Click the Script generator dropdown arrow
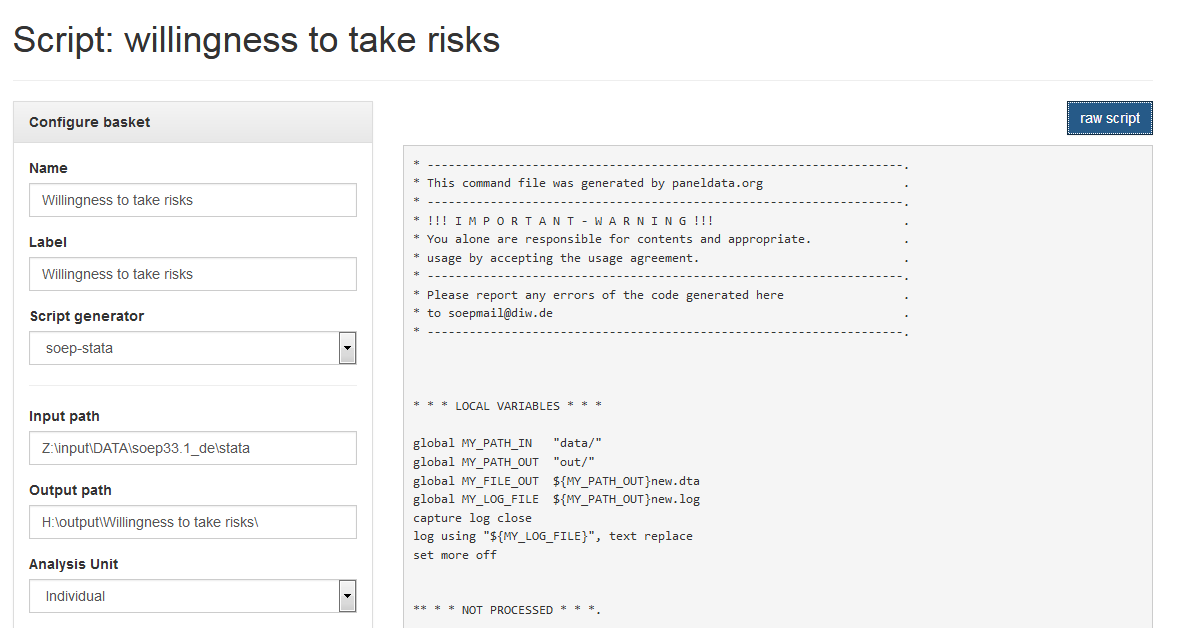Viewport: 1189px width, 628px height. pyautogui.click(x=347, y=348)
